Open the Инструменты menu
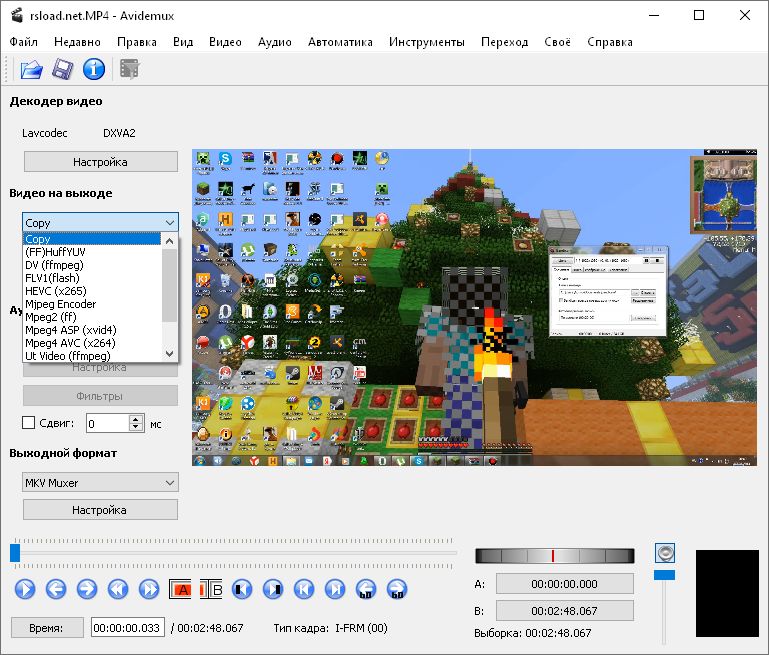 click(x=427, y=42)
